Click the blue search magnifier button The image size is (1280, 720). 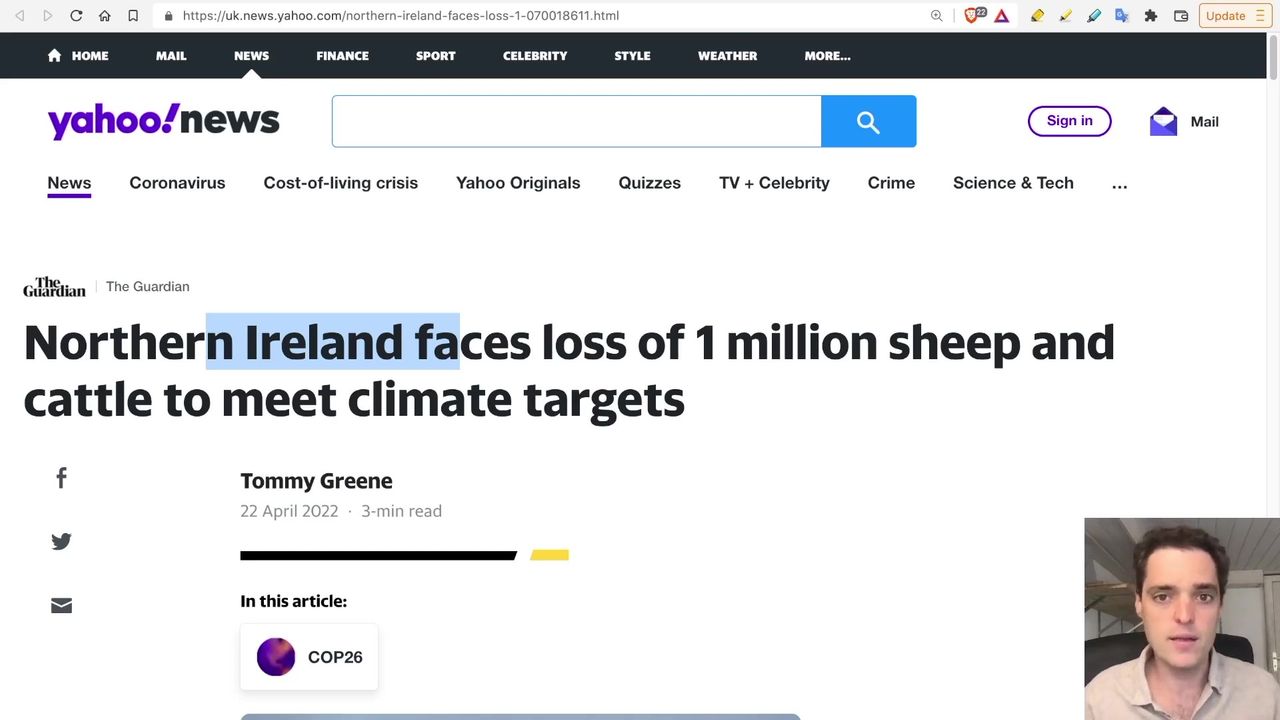coord(868,121)
